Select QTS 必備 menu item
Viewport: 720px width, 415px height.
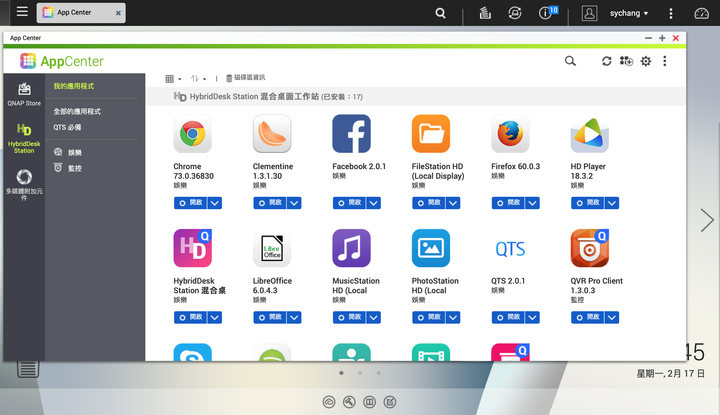[67, 128]
